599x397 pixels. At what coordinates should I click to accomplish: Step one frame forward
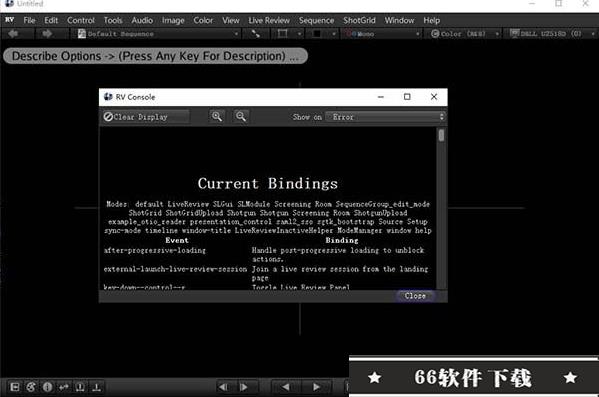(x=244, y=387)
